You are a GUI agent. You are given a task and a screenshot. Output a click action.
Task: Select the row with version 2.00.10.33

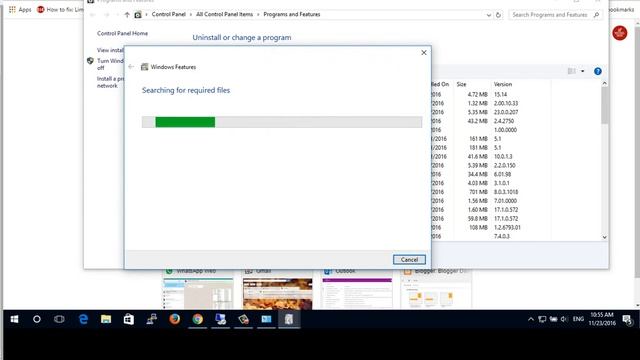(x=506, y=103)
